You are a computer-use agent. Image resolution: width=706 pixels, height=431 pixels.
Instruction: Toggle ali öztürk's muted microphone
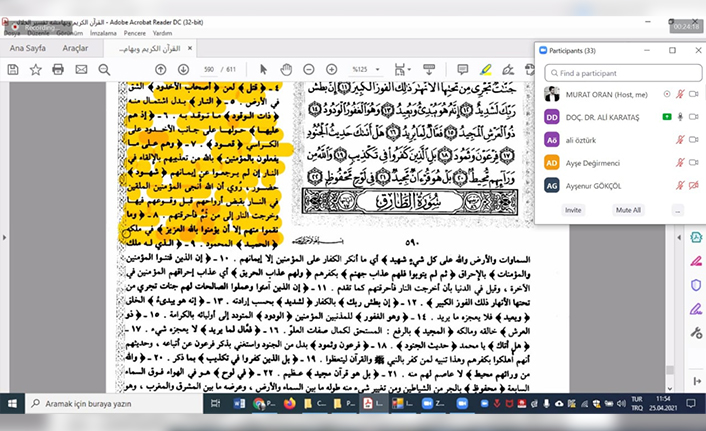click(680, 140)
